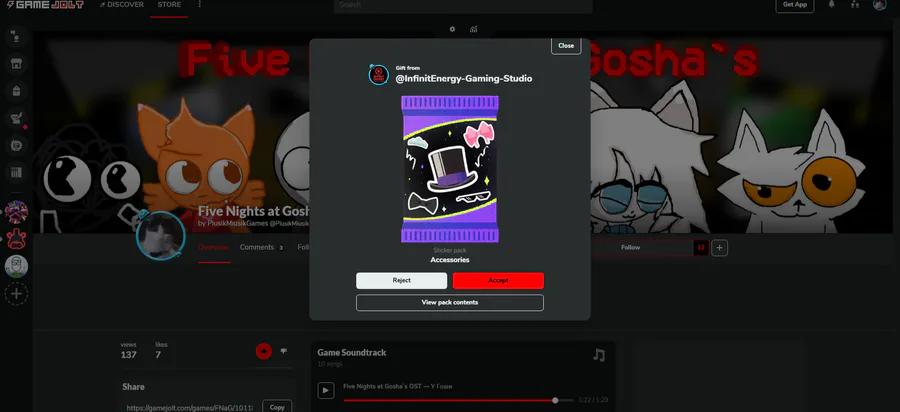Screen dimensions: 900x412
Task: Open the Discover section
Action: coord(121,5)
